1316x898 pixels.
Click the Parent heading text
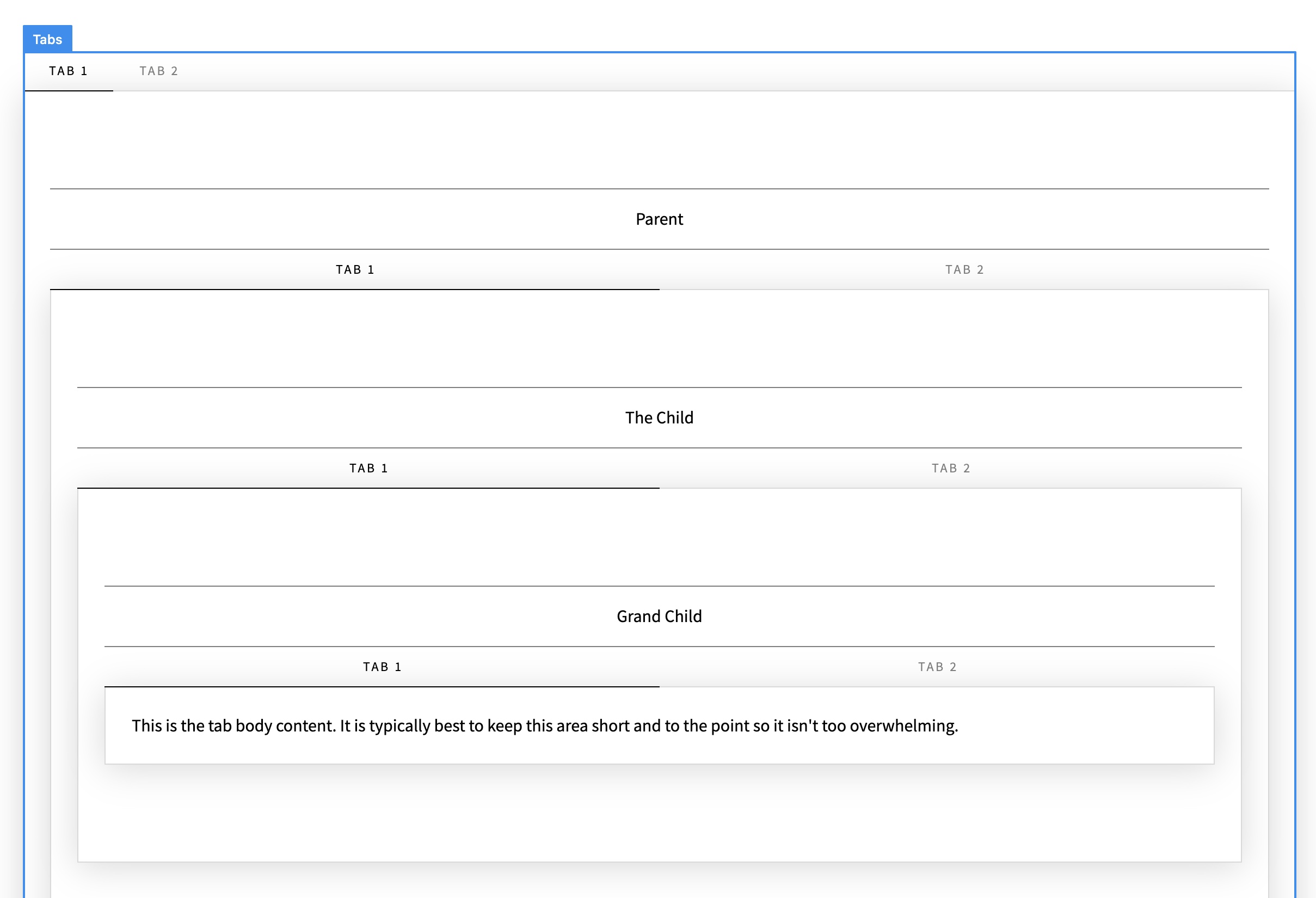coord(659,219)
